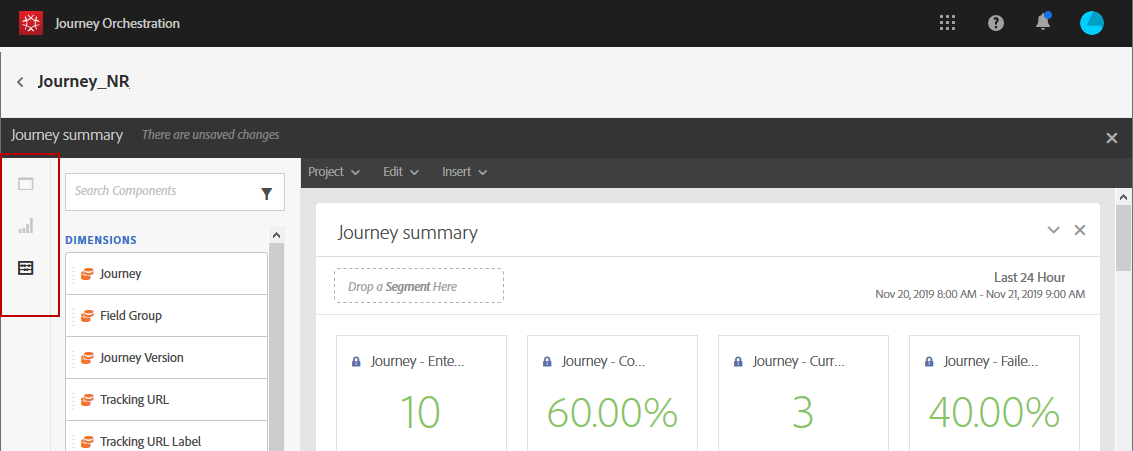The image size is (1133, 451).
Task: Go back using the arrow beside Journey_NR
Action: (20, 82)
